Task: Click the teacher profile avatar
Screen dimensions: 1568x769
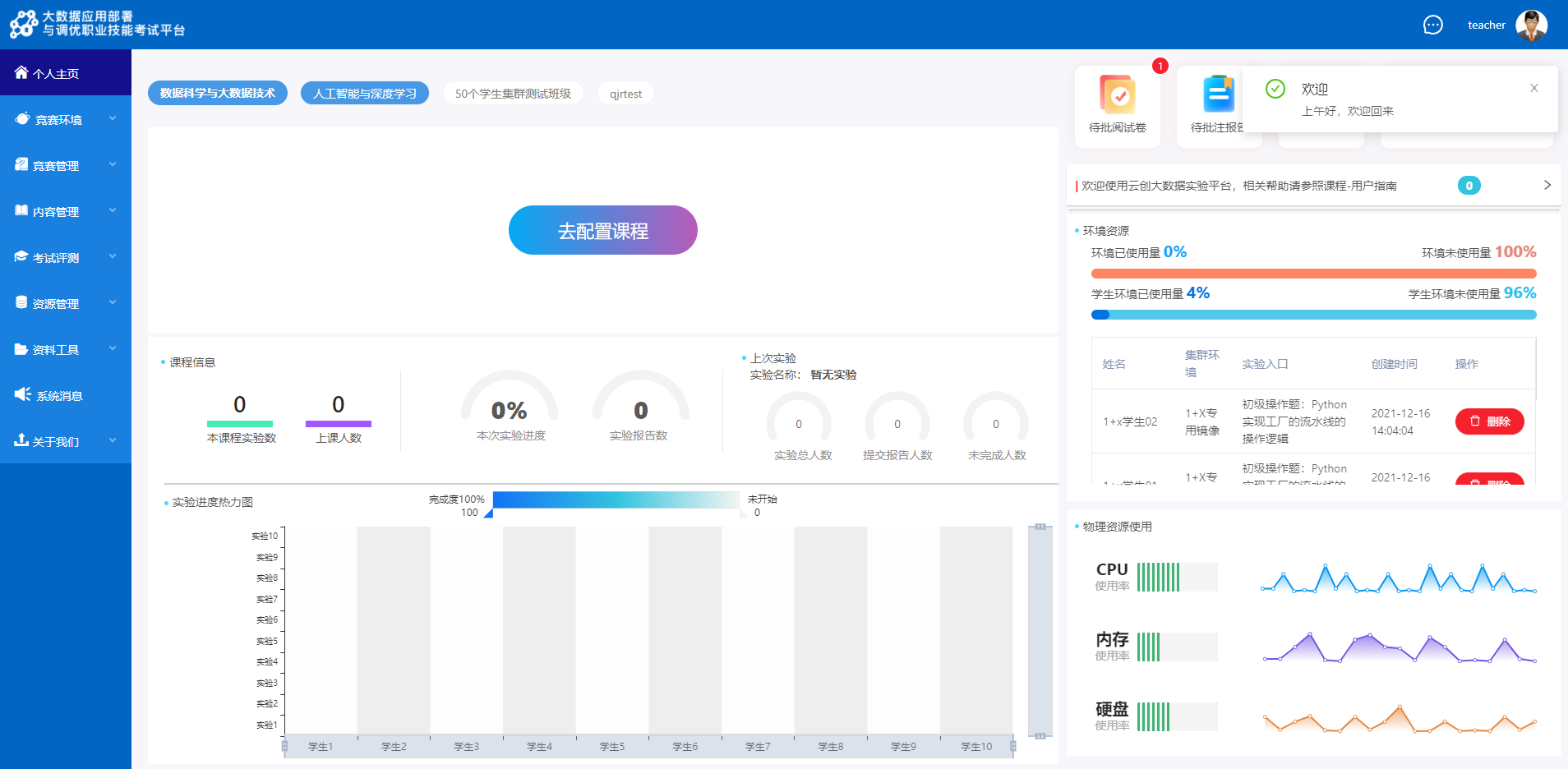Action: tap(1531, 25)
